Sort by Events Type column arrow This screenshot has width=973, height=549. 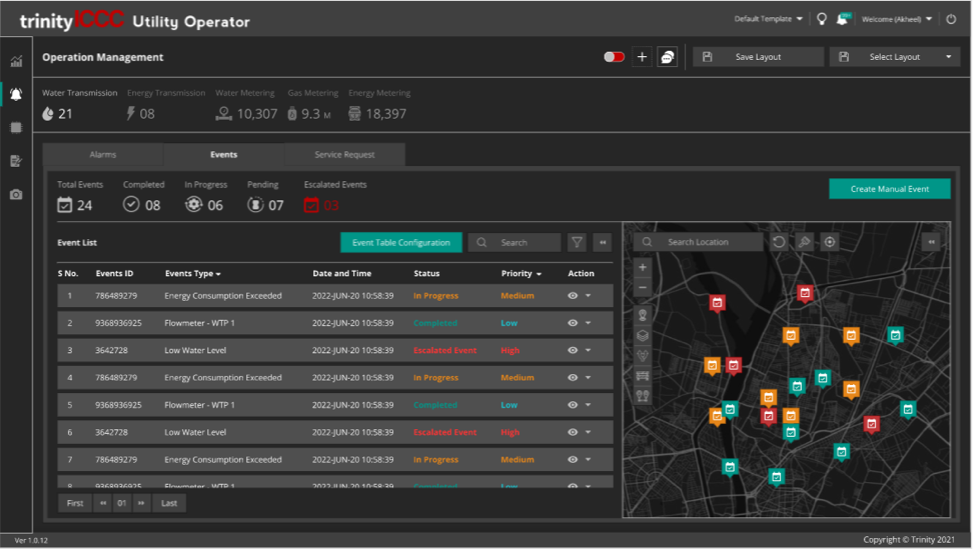(218, 274)
